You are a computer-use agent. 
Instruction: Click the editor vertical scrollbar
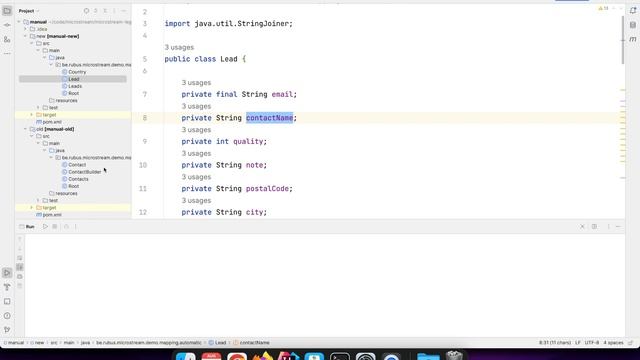pyautogui.click(x=622, y=41)
